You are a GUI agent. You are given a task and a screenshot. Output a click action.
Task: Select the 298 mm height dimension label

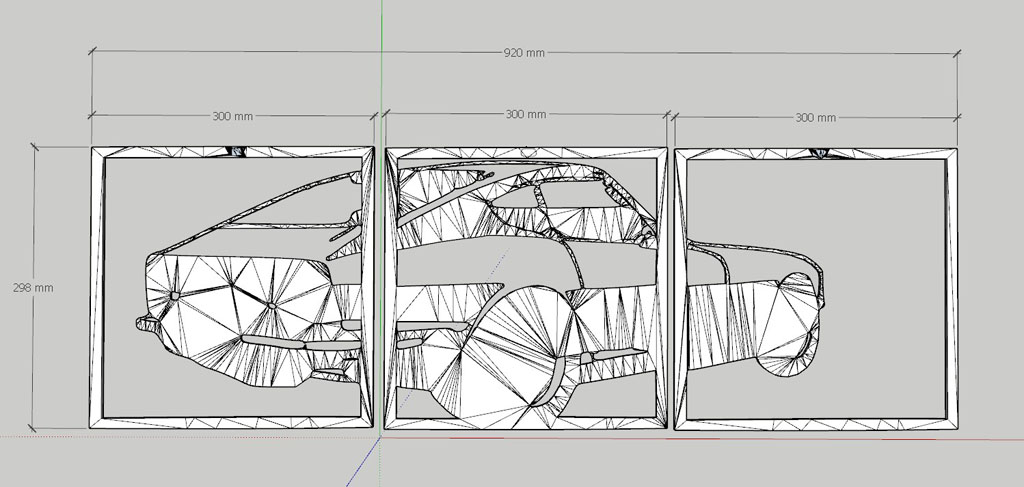click(x=33, y=288)
